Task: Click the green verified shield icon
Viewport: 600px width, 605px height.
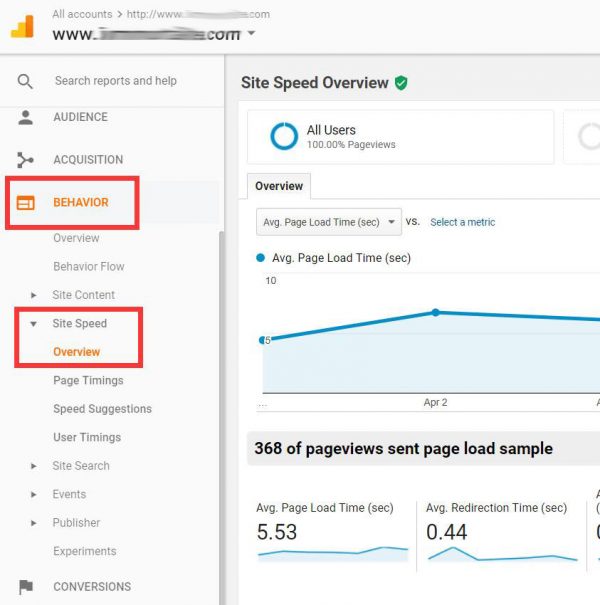Action: 401,83
